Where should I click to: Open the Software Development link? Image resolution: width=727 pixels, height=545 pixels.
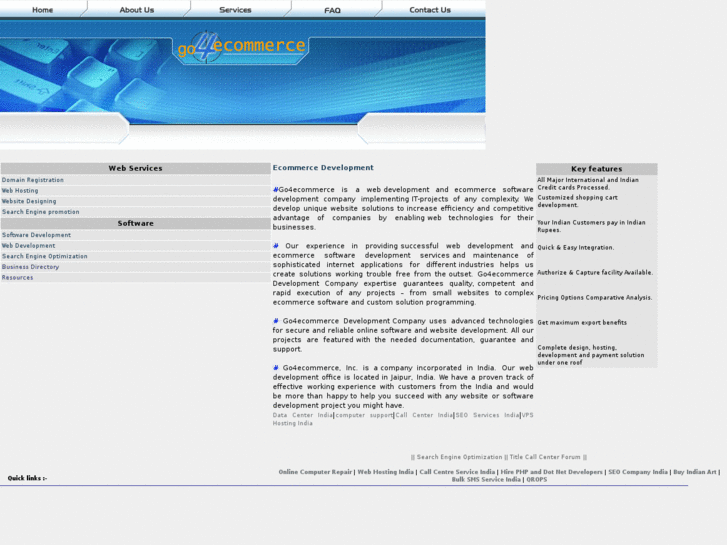click(x=36, y=235)
